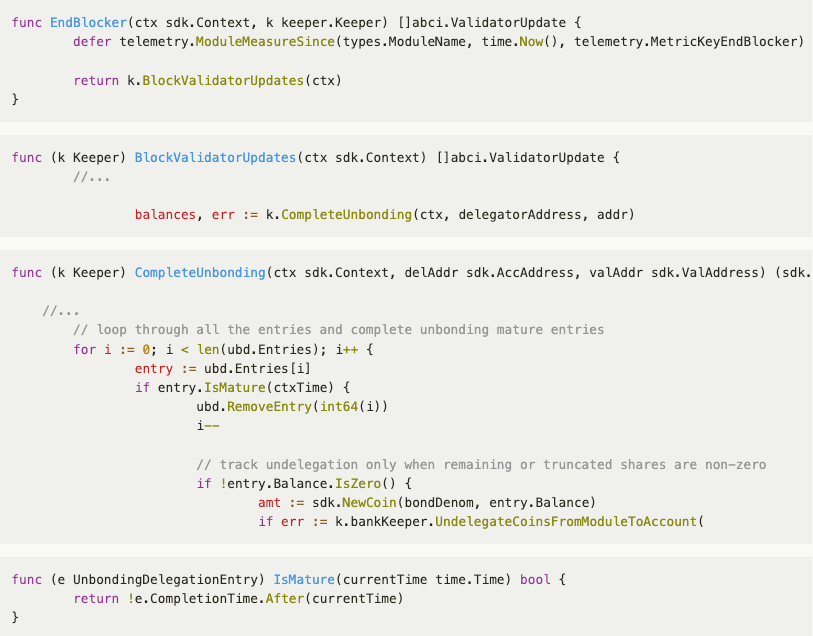Select the time.Now() call

tap(524, 42)
